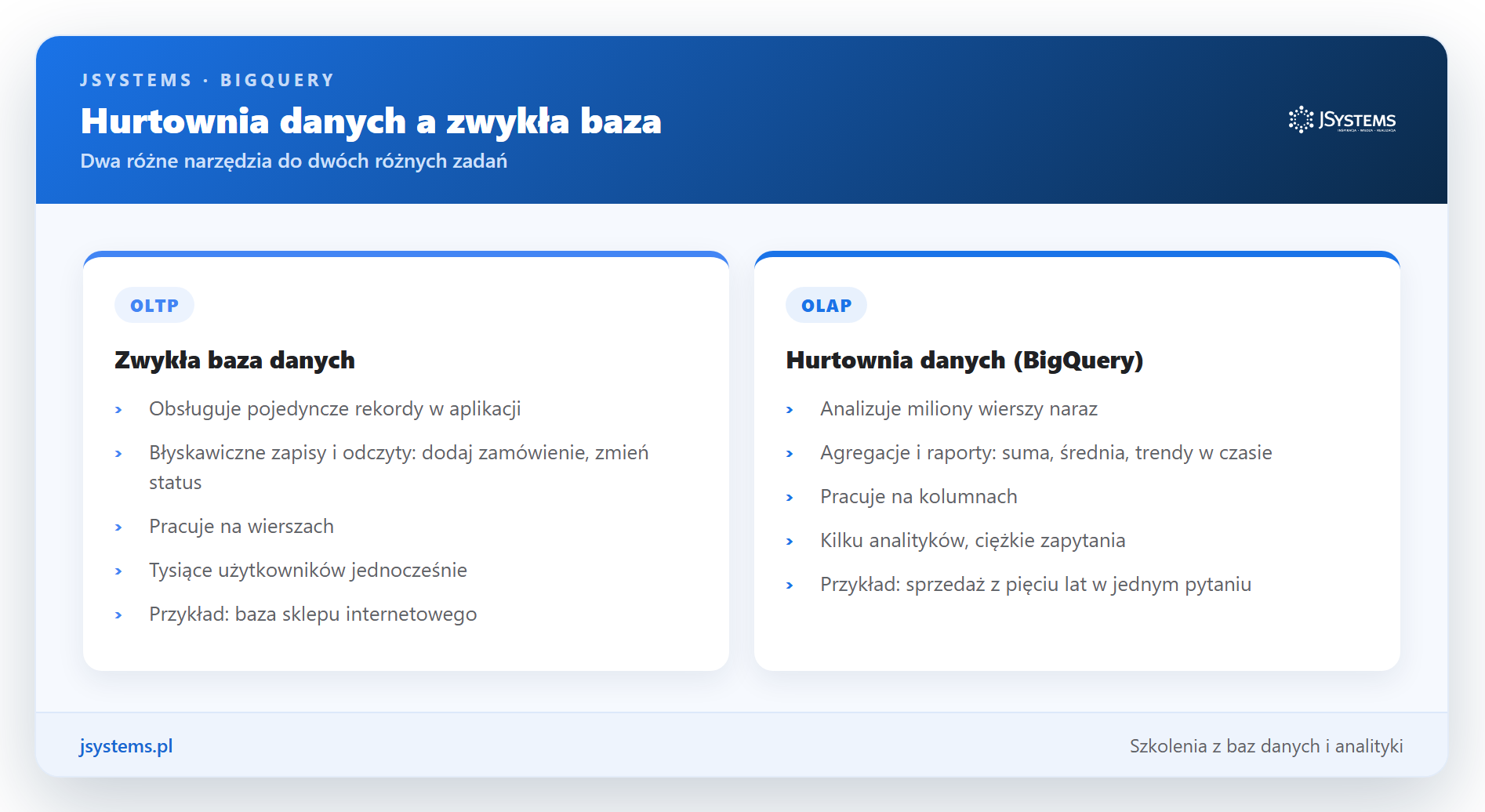This screenshot has height=812, width=1485.
Task: Select the OLAP badge
Action: click(826, 306)
